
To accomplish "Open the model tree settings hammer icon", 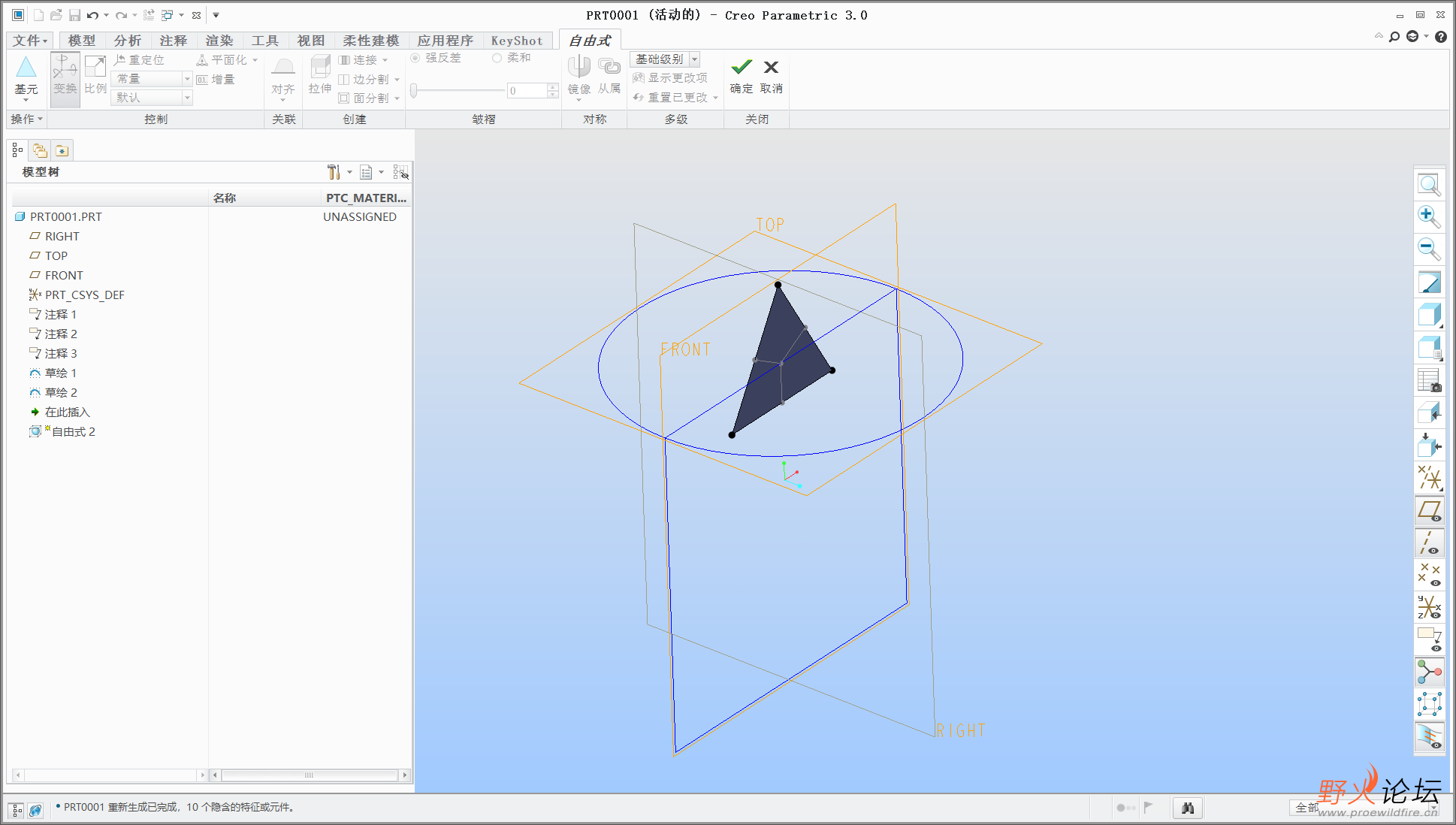I will tap(334, 172).
